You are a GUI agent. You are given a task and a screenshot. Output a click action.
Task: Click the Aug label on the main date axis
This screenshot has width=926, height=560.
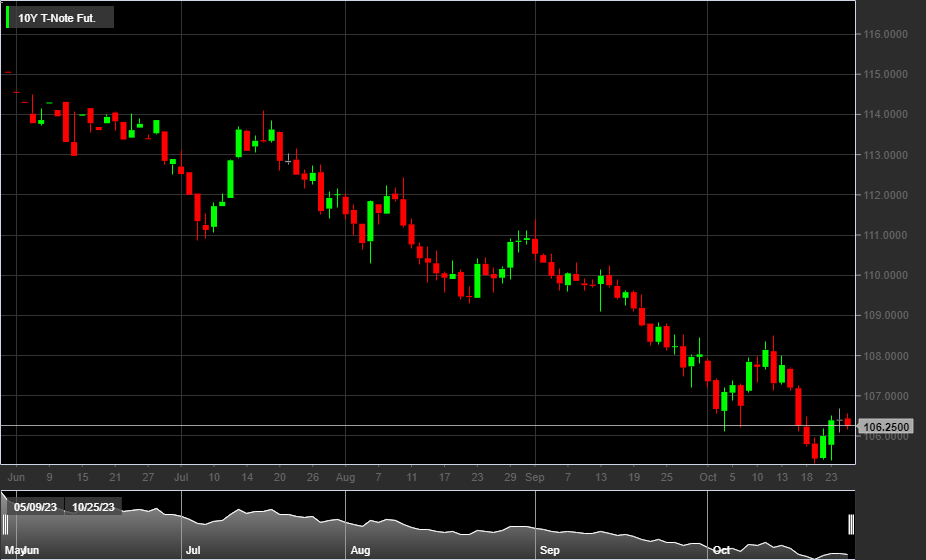pyautogui.click(x=345, y=477)
